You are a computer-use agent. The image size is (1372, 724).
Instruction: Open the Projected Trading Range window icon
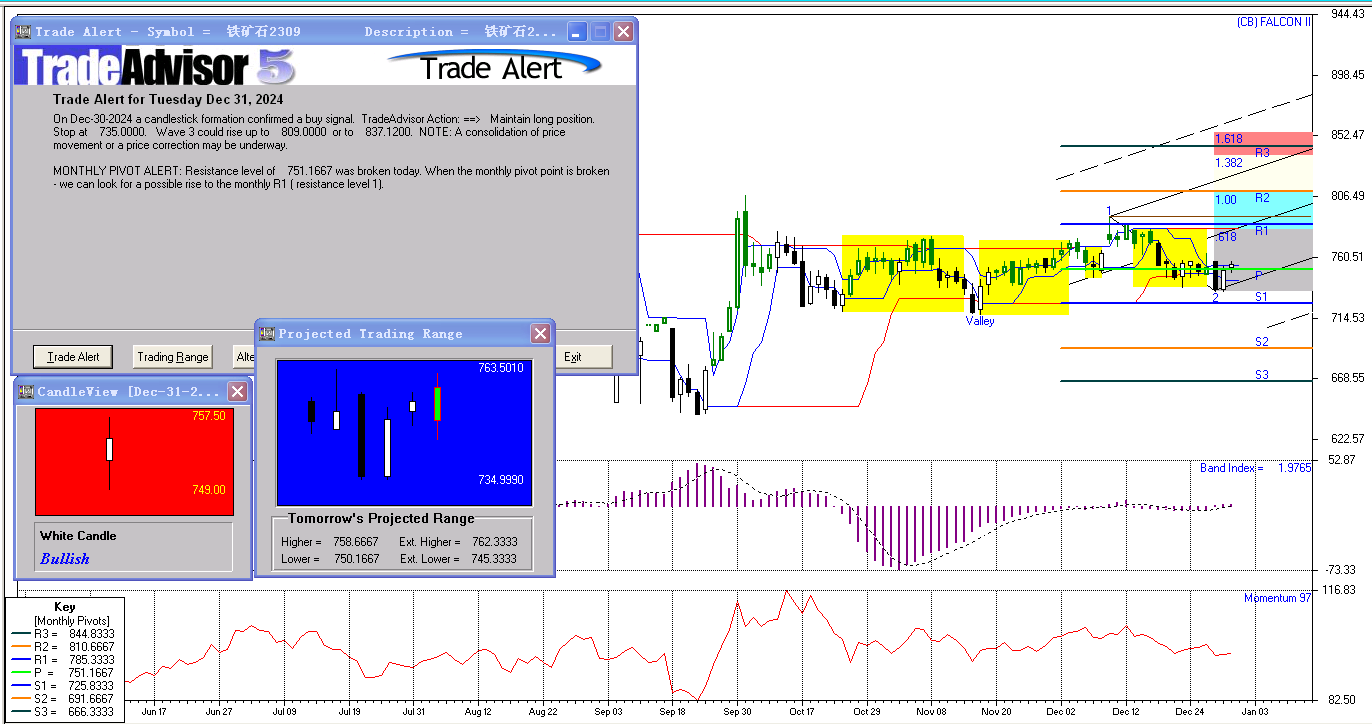click(267, 333)
